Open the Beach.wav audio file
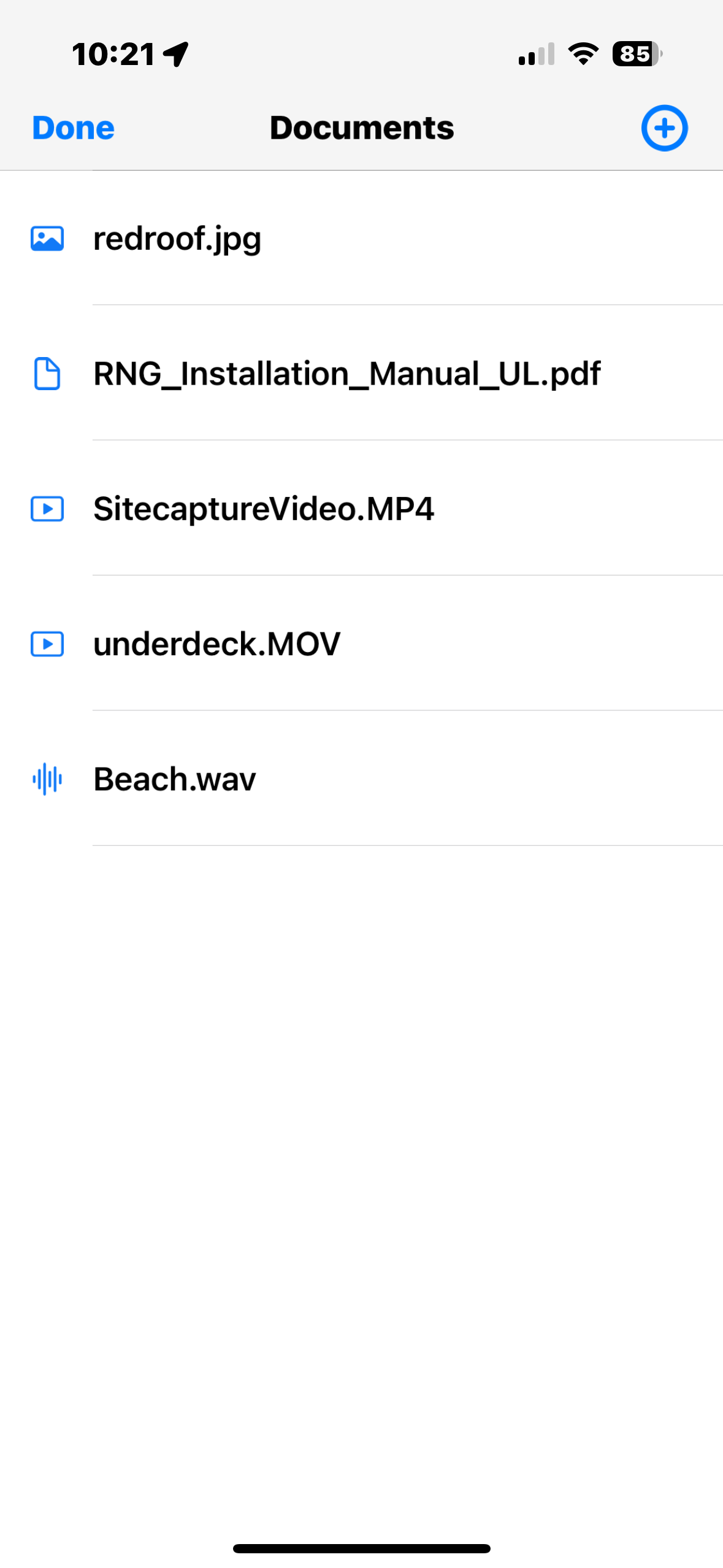This screenshot has width=723, height=1568. [x=361, y=778]
